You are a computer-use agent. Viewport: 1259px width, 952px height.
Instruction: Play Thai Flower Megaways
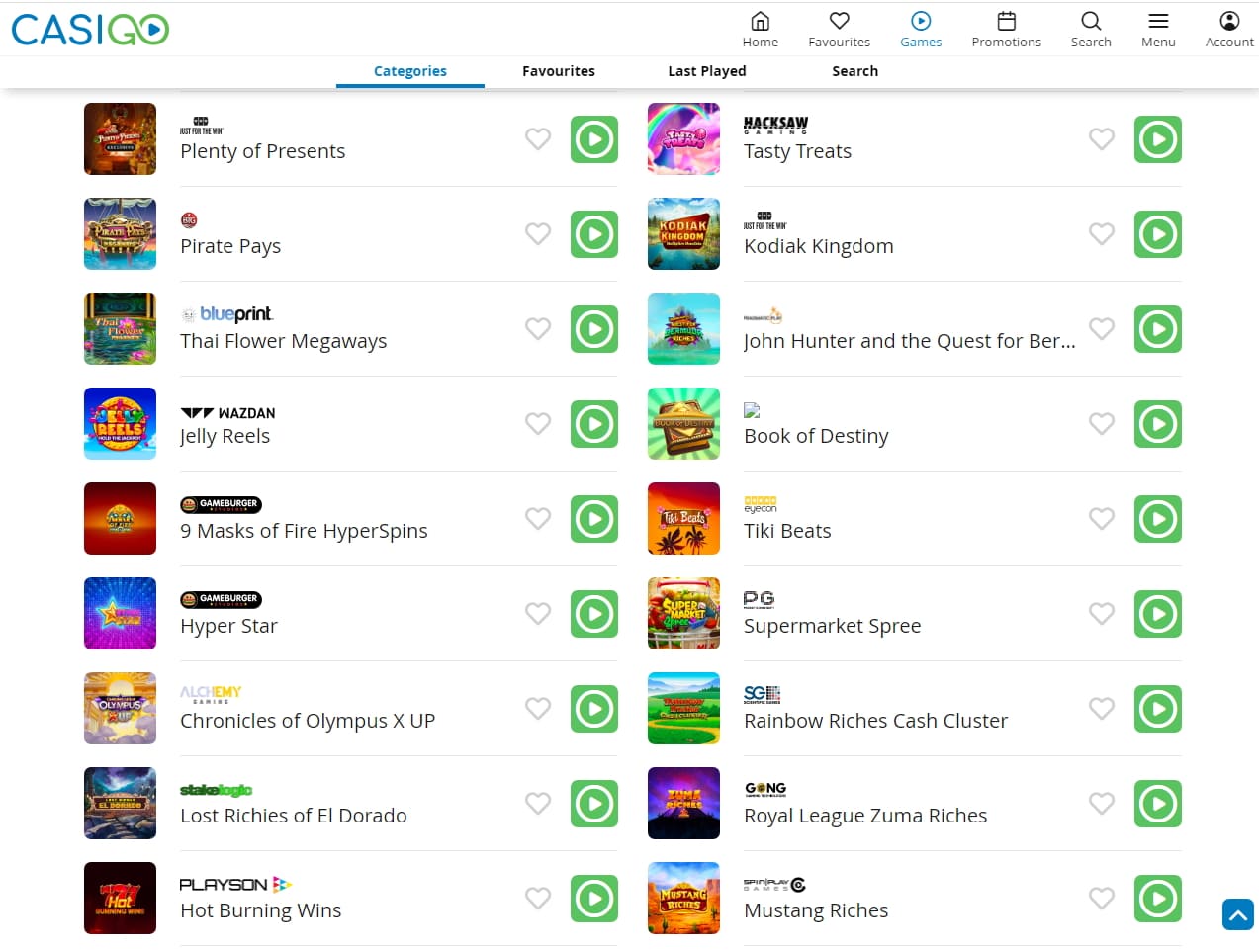(594, 329)
